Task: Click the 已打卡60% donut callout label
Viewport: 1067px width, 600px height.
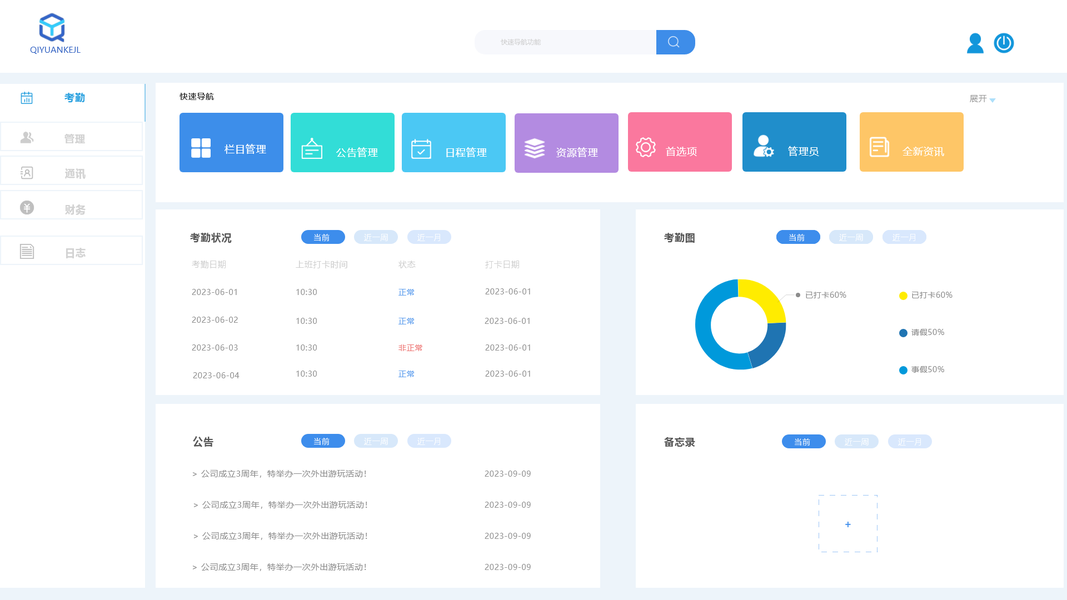Action: 825,295
